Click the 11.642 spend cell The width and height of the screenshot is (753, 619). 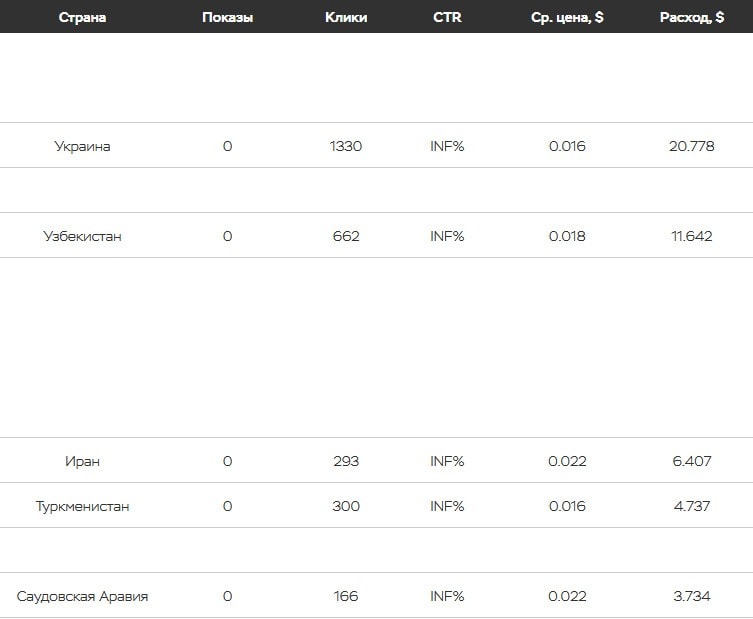(692, 236)
